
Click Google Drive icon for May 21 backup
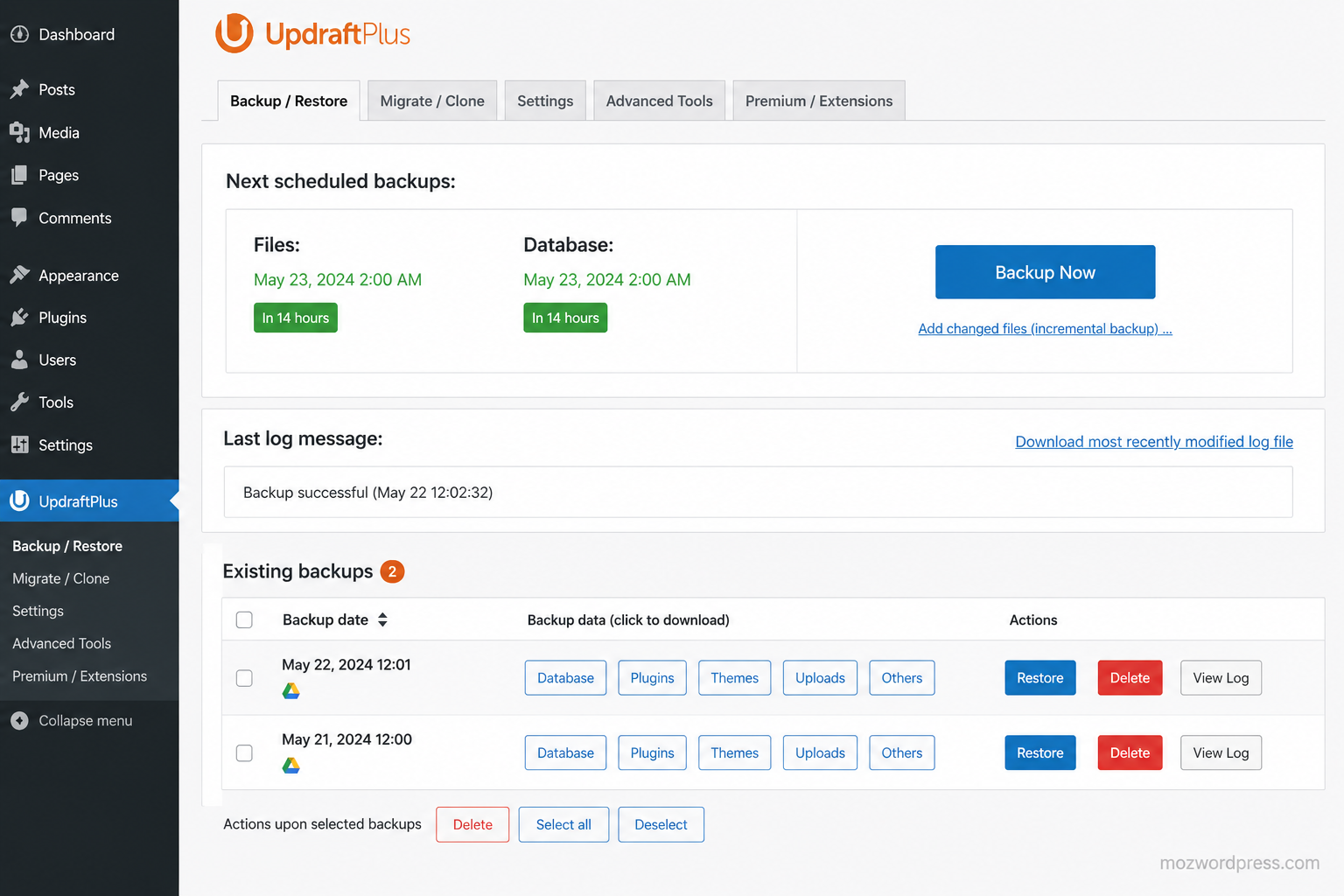[291, 766]
